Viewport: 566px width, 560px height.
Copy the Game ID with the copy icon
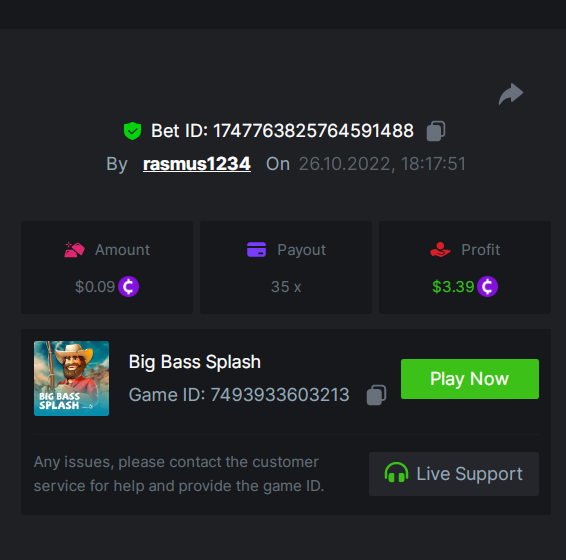pos(376,395)
